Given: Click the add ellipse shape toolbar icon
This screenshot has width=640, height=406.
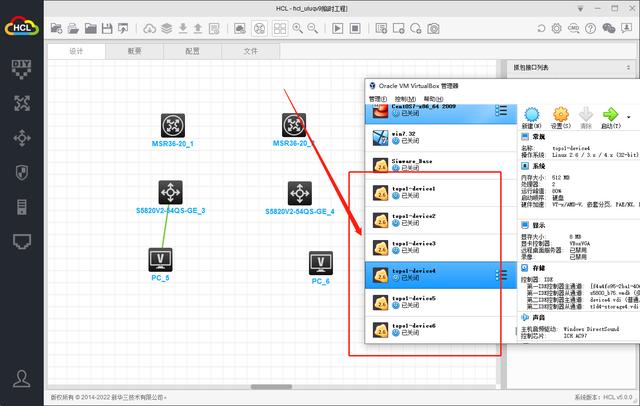Looking at the screenshot, I should pos(416,29).
